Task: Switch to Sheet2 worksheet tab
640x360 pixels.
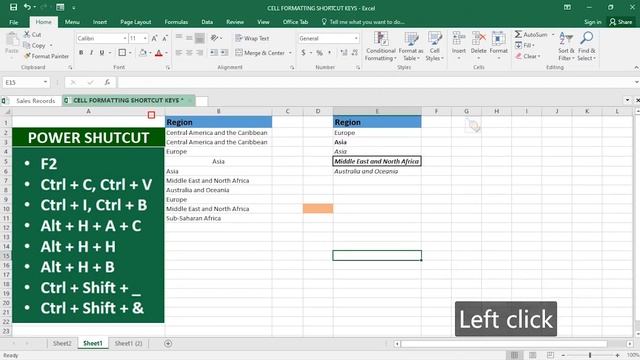Action: coord(62,343)
